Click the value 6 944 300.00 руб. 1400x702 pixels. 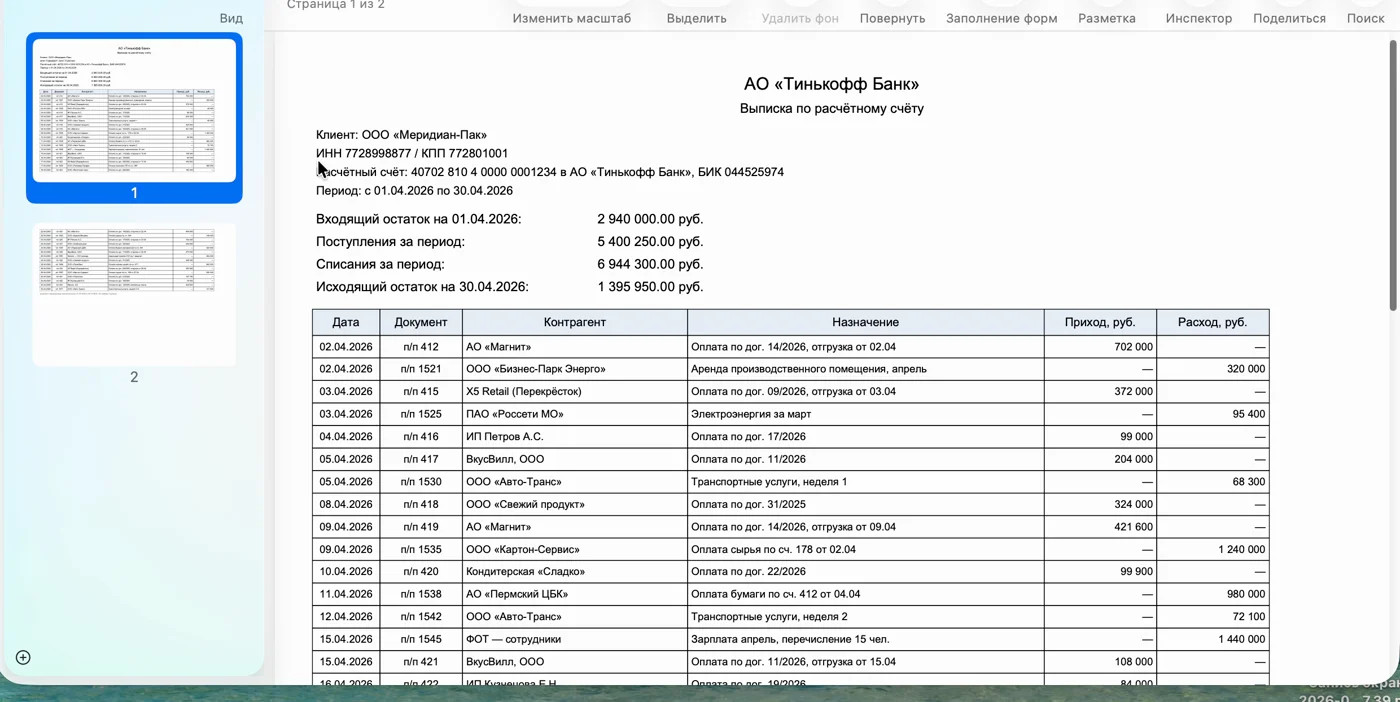pos(650,264)
